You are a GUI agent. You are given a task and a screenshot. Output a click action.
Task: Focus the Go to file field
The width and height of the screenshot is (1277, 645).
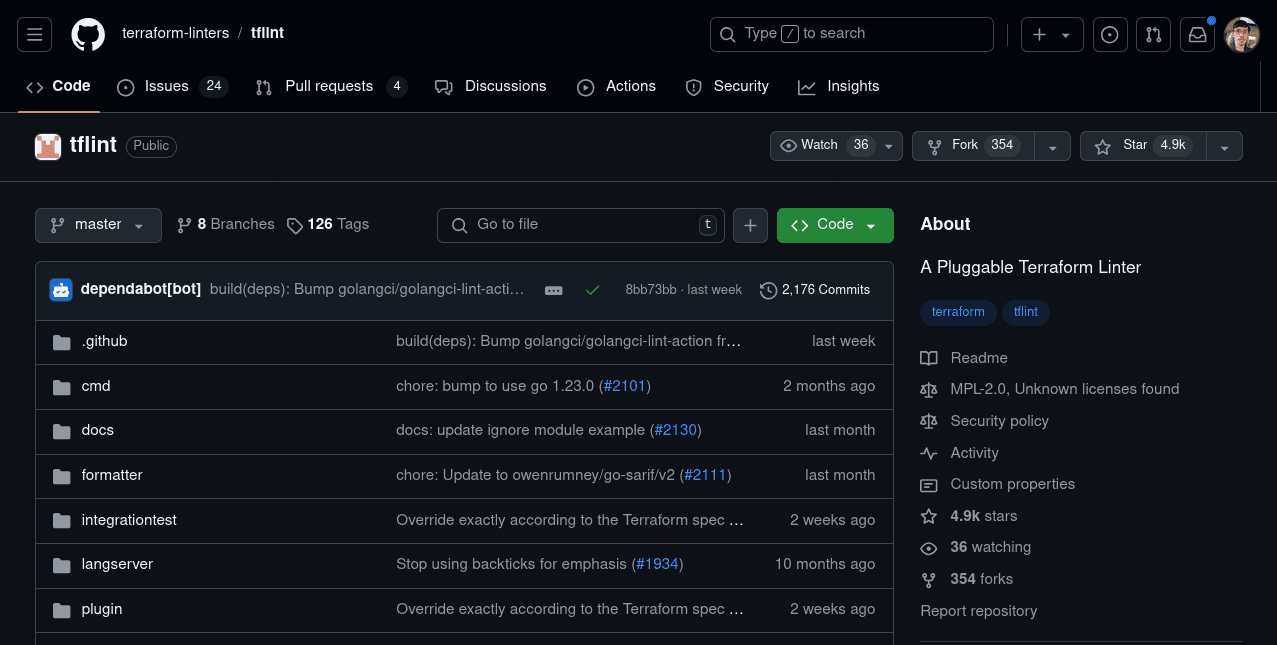click(581, 225)
